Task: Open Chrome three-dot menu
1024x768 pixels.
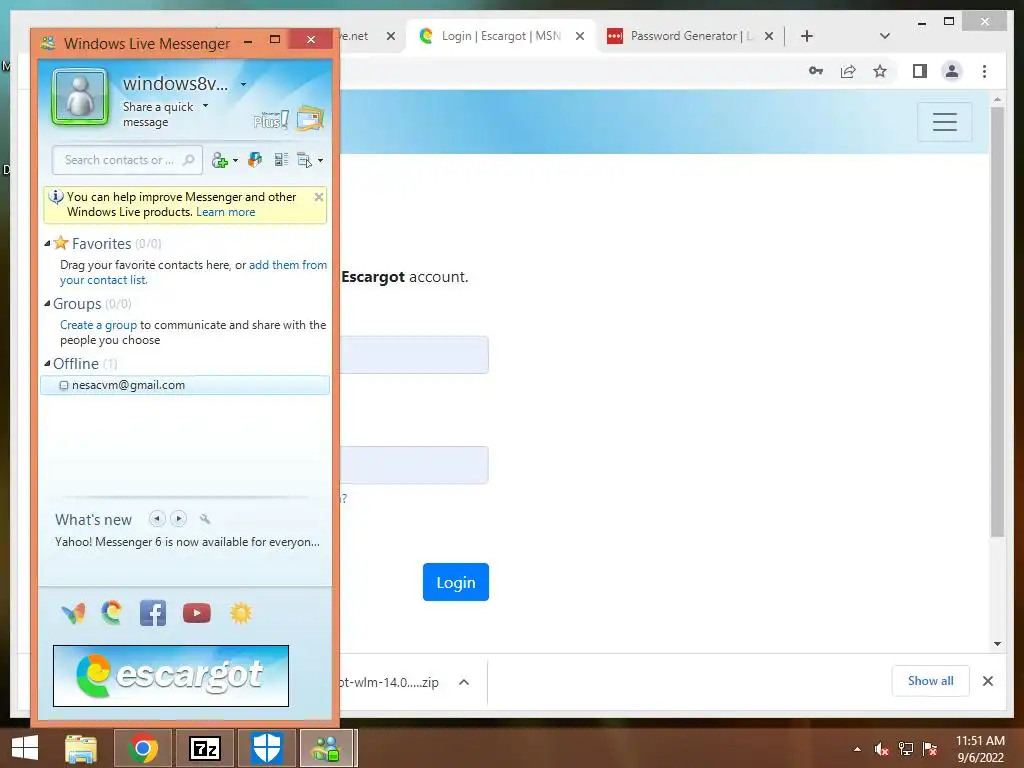Action: [984, 71]
